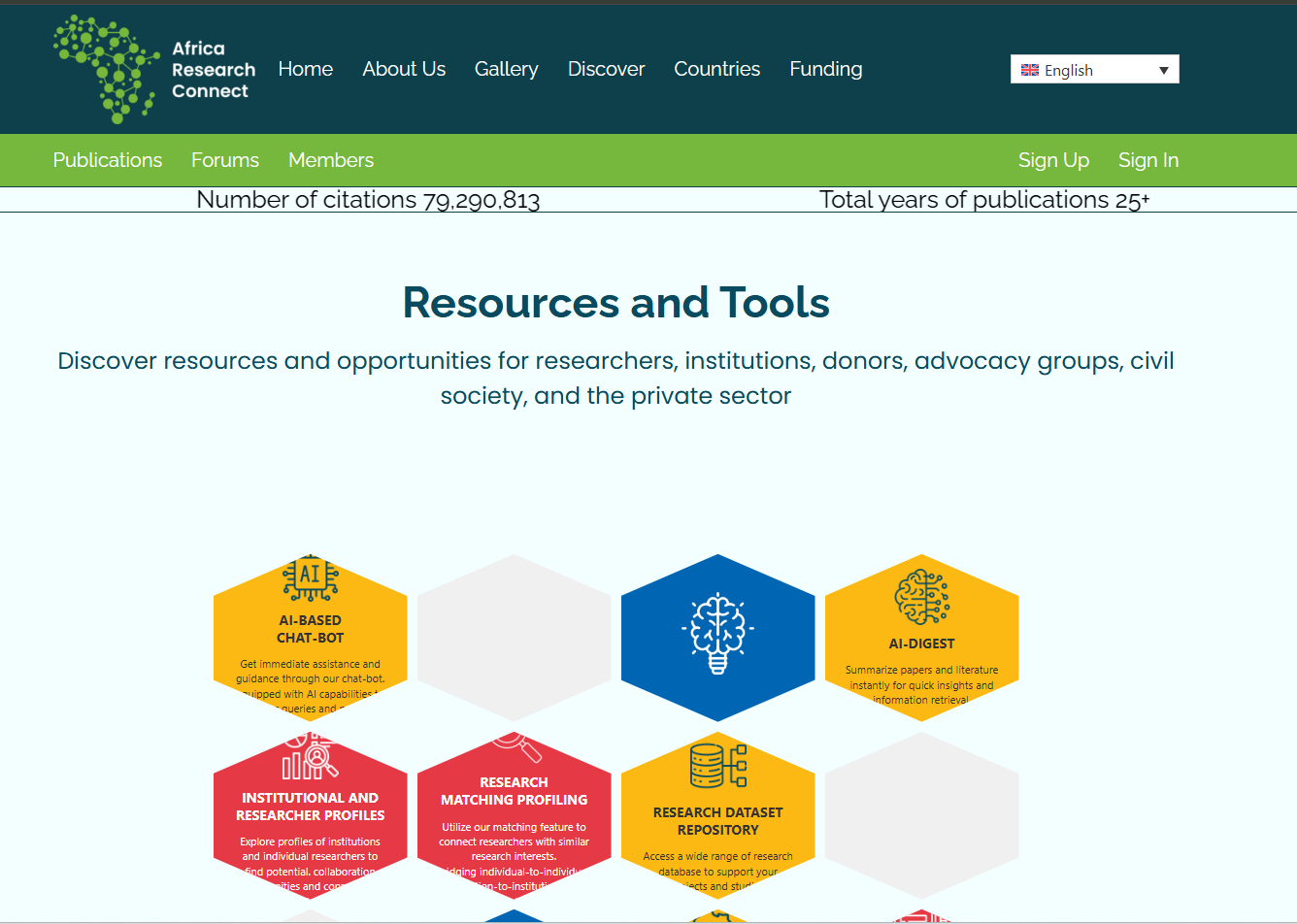Select Discover in the top navigation

pyautogui.click(x=606, y=69)
